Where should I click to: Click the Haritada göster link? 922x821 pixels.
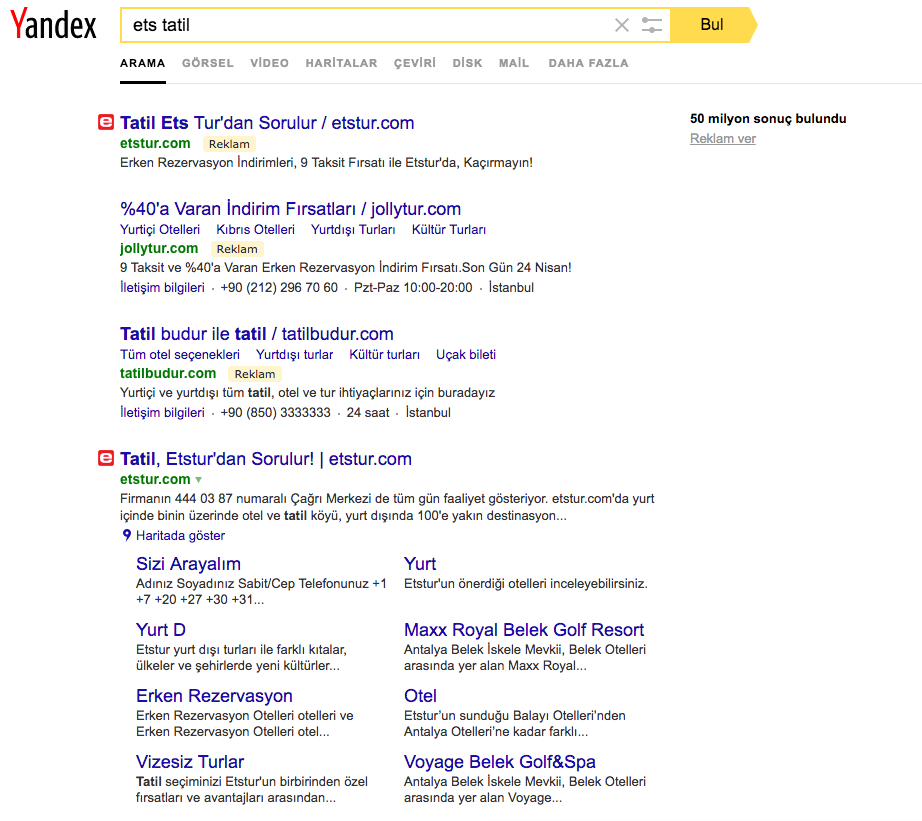pyautogui.click(x=181, y=536)
